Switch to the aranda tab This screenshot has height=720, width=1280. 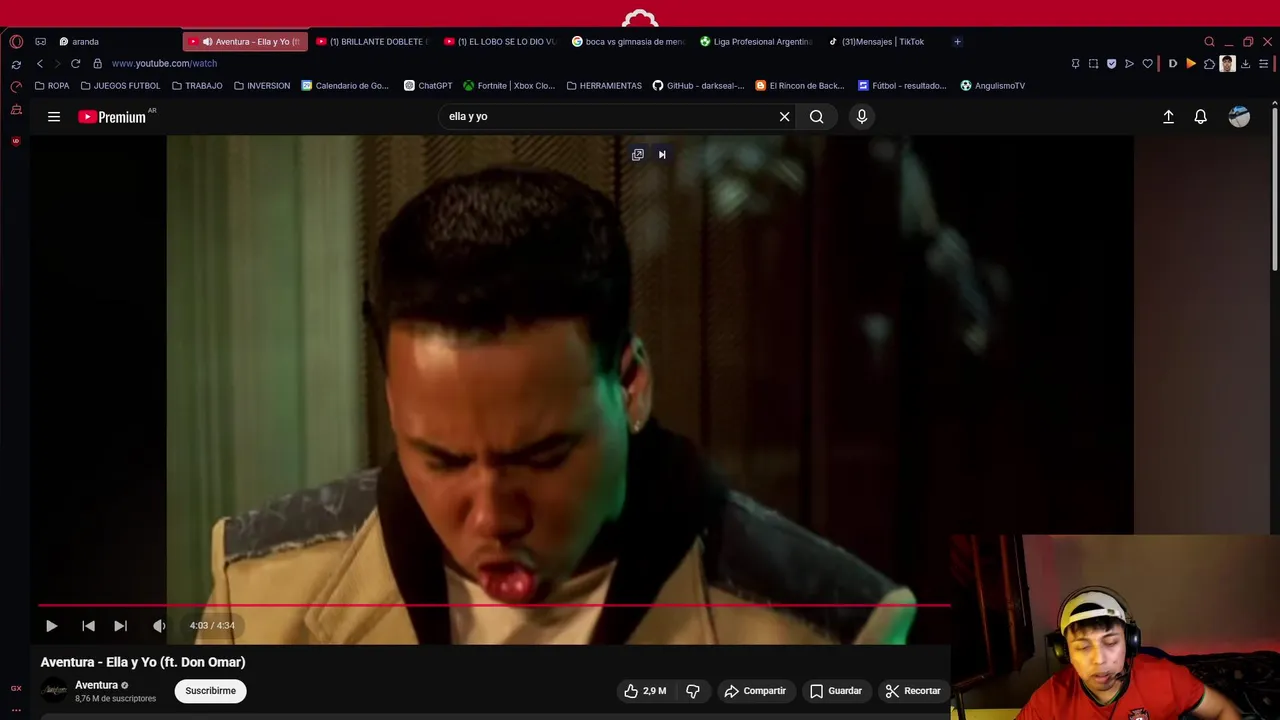click(115, 42)
